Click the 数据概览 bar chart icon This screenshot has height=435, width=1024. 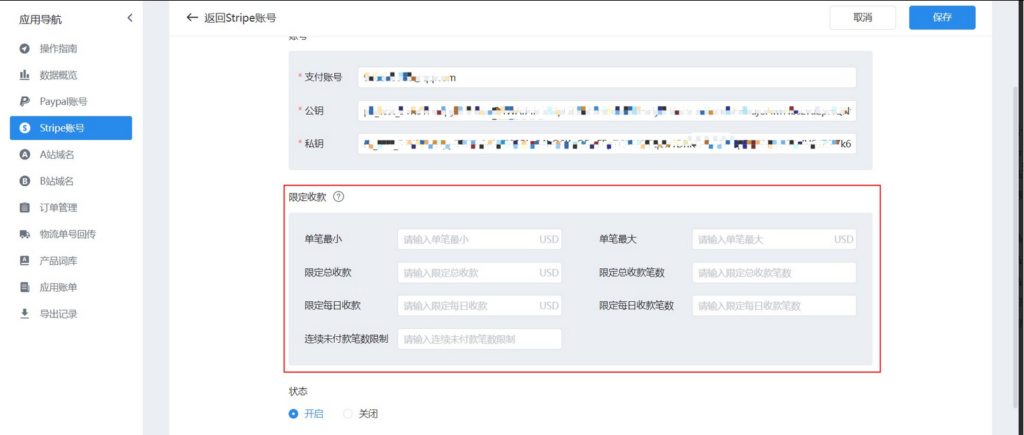pos(24,75)
